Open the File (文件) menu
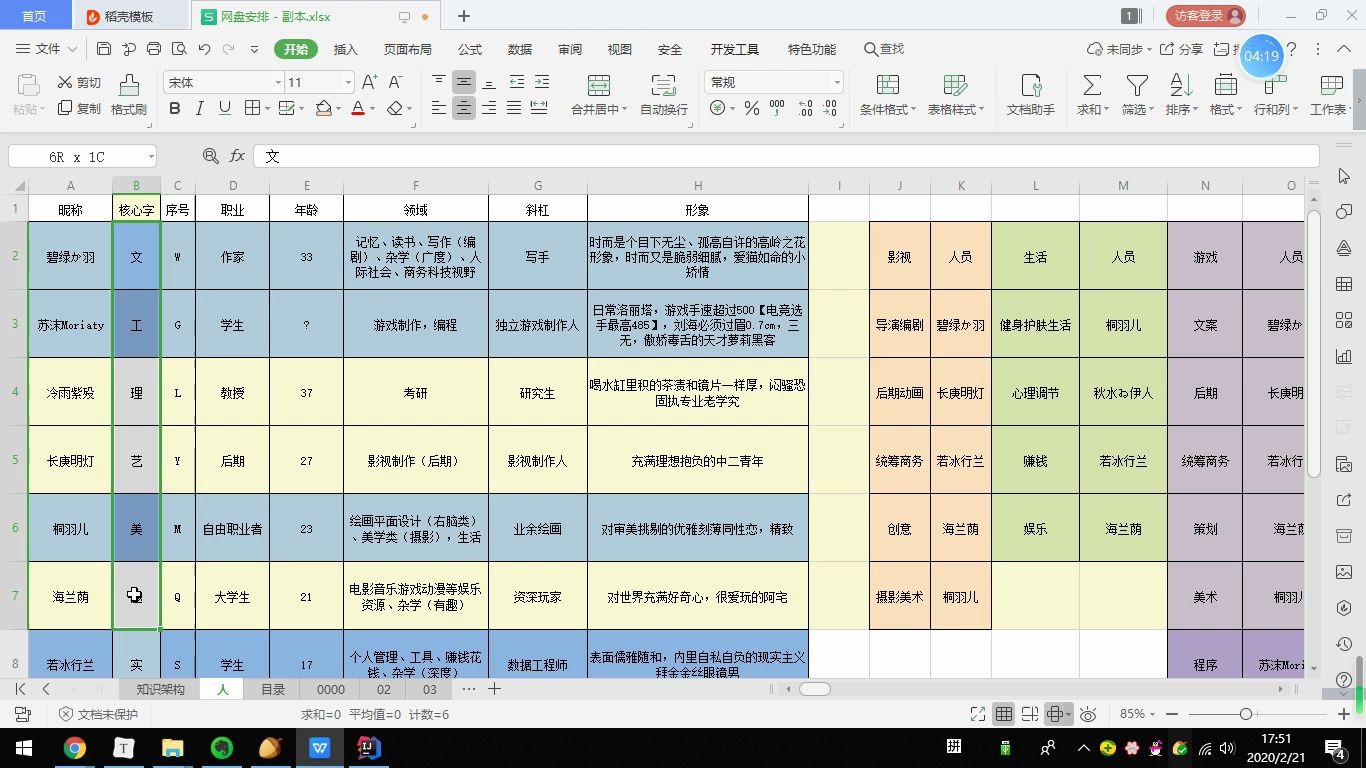The height and width of the screenshot is (768, 1366). [47, 49]
